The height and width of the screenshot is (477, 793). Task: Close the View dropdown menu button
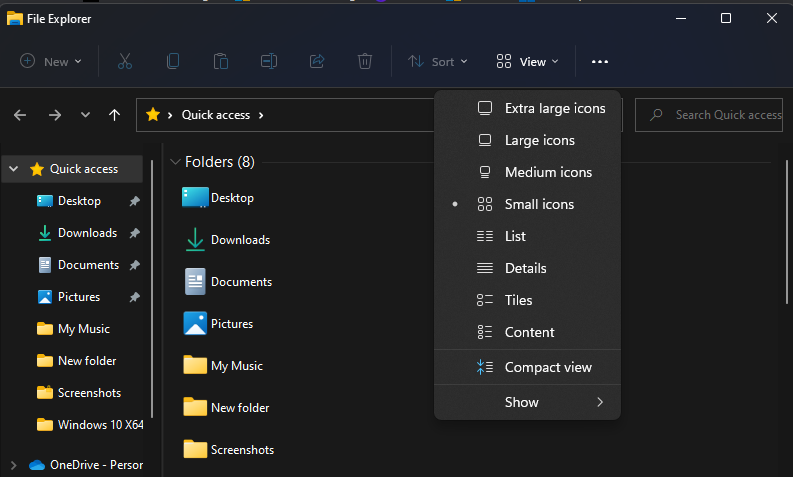tap(527, 62)
